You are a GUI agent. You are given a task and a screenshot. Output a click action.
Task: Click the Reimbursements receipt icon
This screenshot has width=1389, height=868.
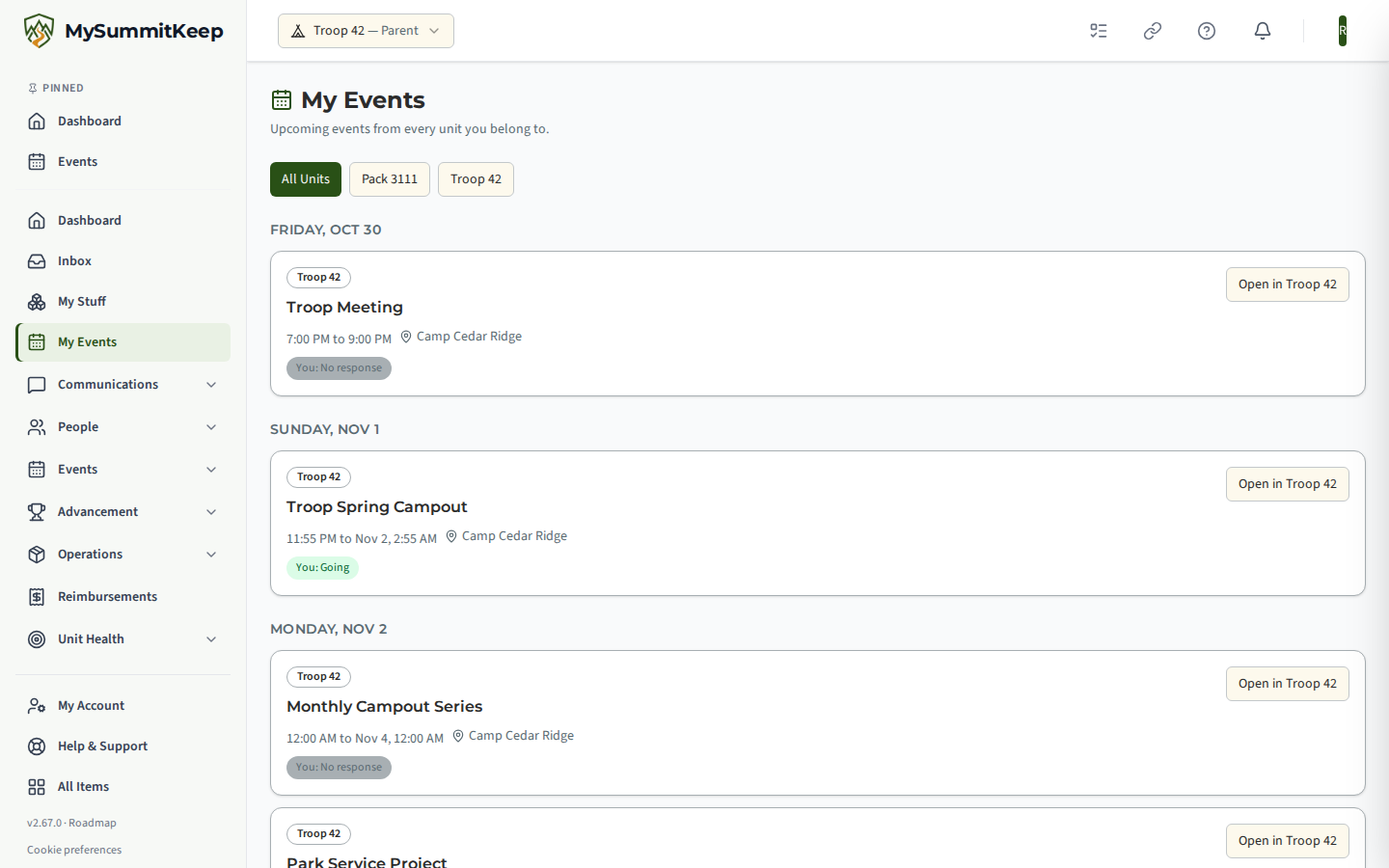tap(37, 597)
